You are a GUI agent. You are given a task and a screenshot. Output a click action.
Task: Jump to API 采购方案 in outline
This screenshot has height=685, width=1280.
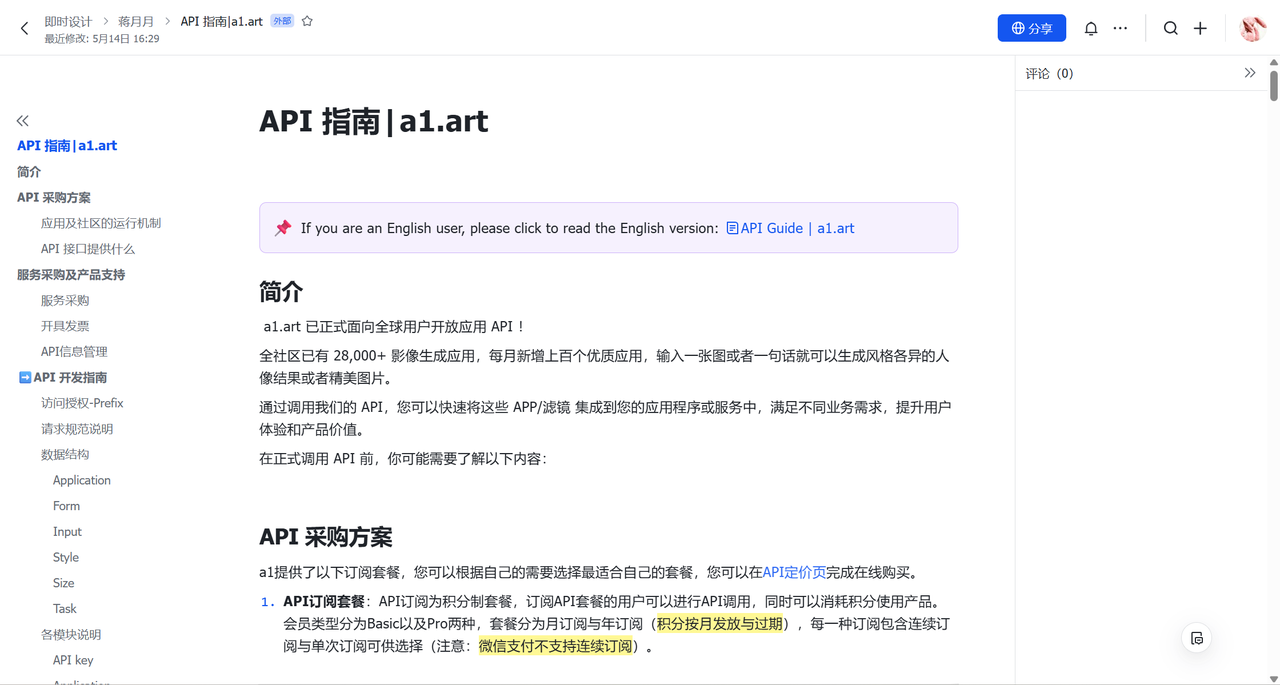[54, 198]
